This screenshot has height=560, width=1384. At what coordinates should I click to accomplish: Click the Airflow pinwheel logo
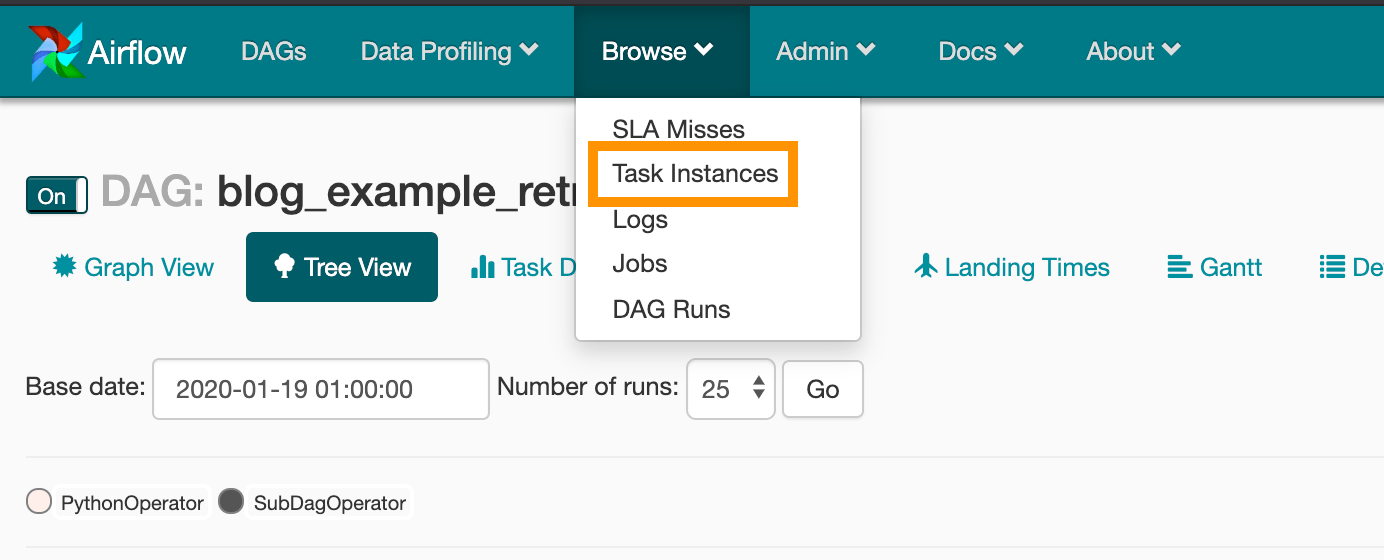click(x=57, y=52)
